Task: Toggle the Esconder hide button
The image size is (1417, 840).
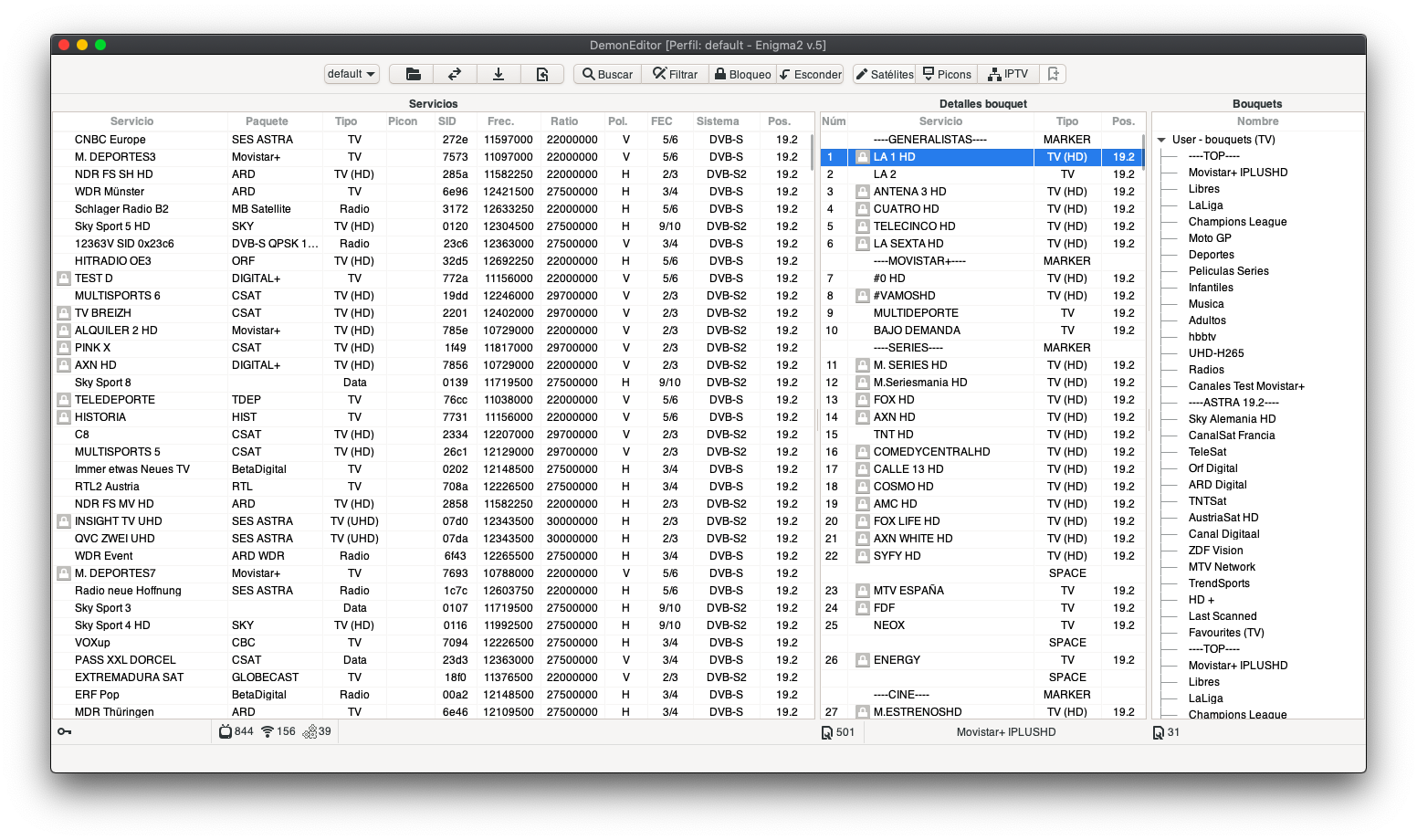Action: coord(810,74)
